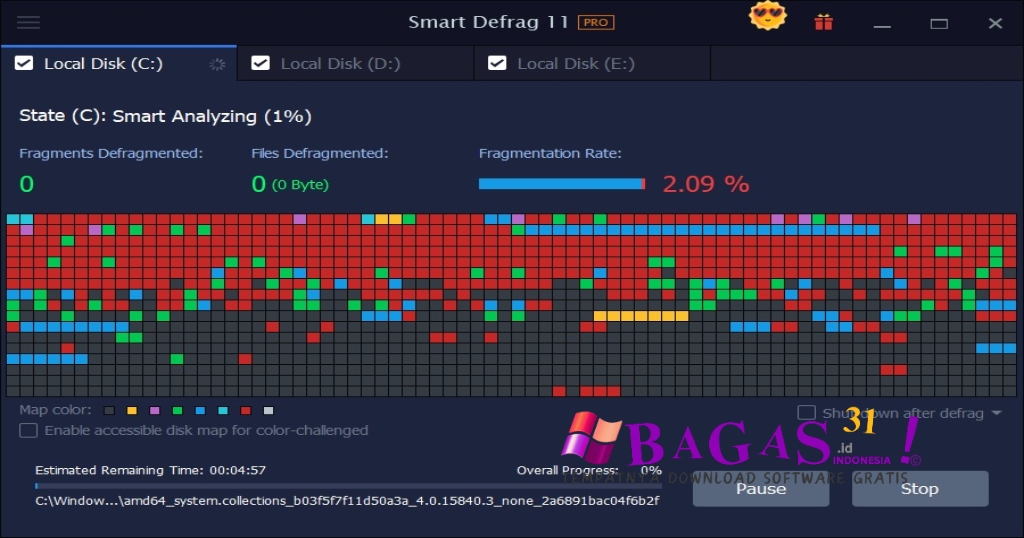Stop the defrag process

click(x=920, y=489)
